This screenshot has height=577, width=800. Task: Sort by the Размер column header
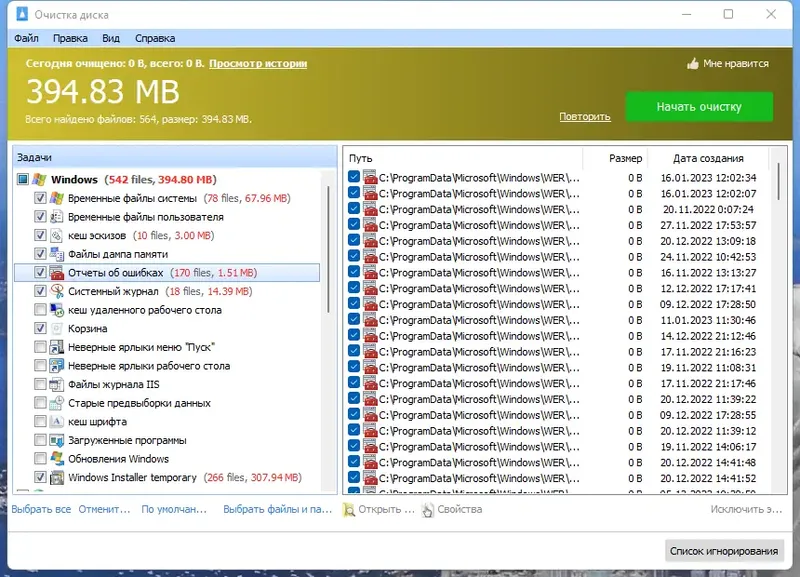(615, 158)
